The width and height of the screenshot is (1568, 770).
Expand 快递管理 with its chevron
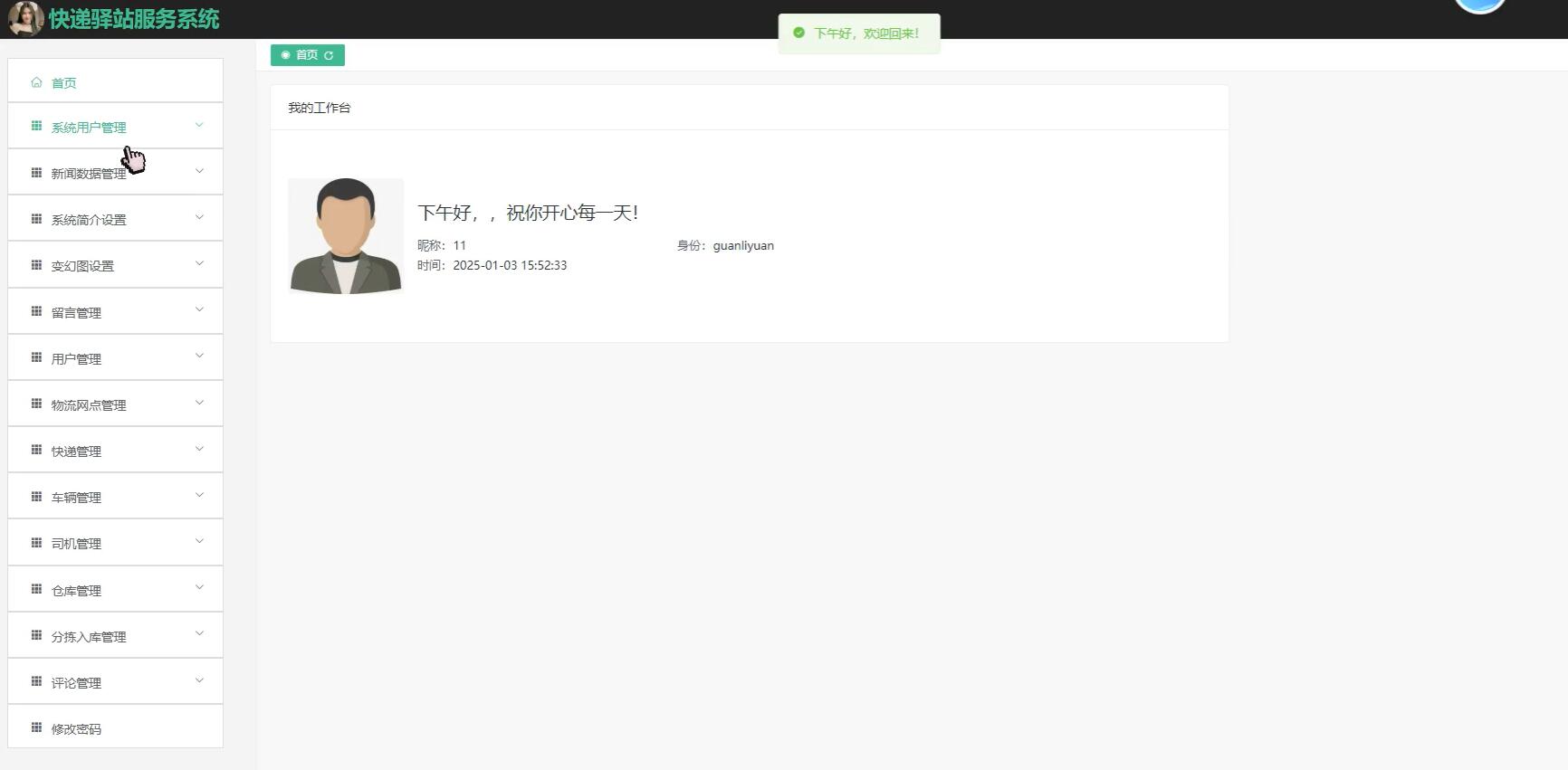199,449
